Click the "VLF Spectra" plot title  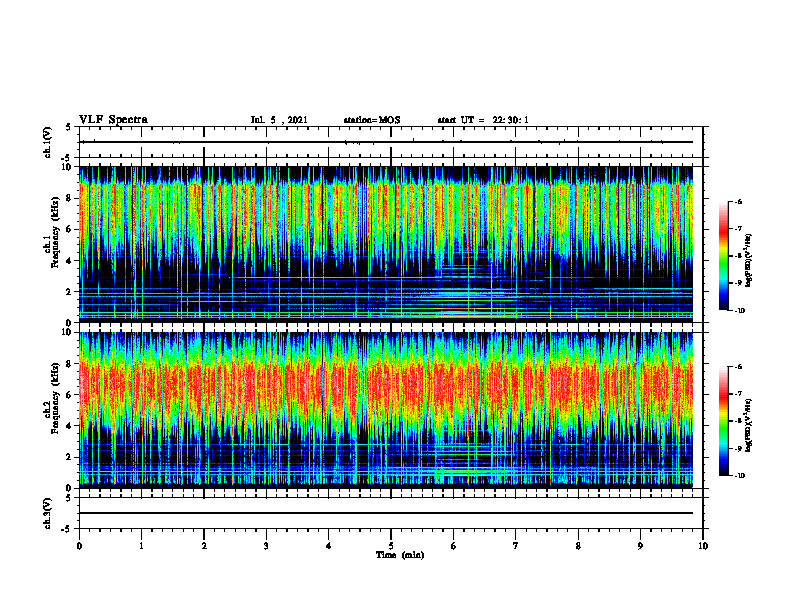pos(113,120)
